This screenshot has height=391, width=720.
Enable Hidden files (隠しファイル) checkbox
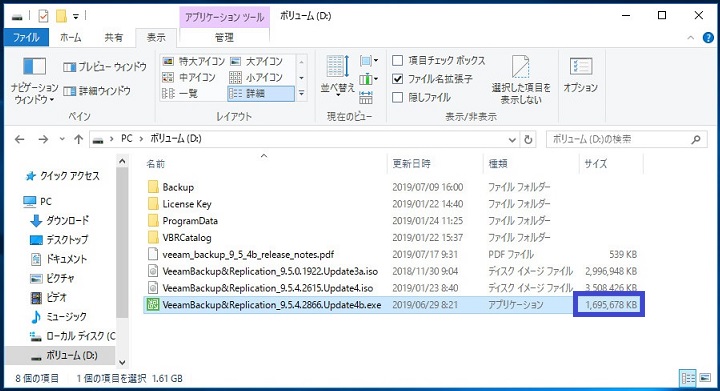(398, 97)
